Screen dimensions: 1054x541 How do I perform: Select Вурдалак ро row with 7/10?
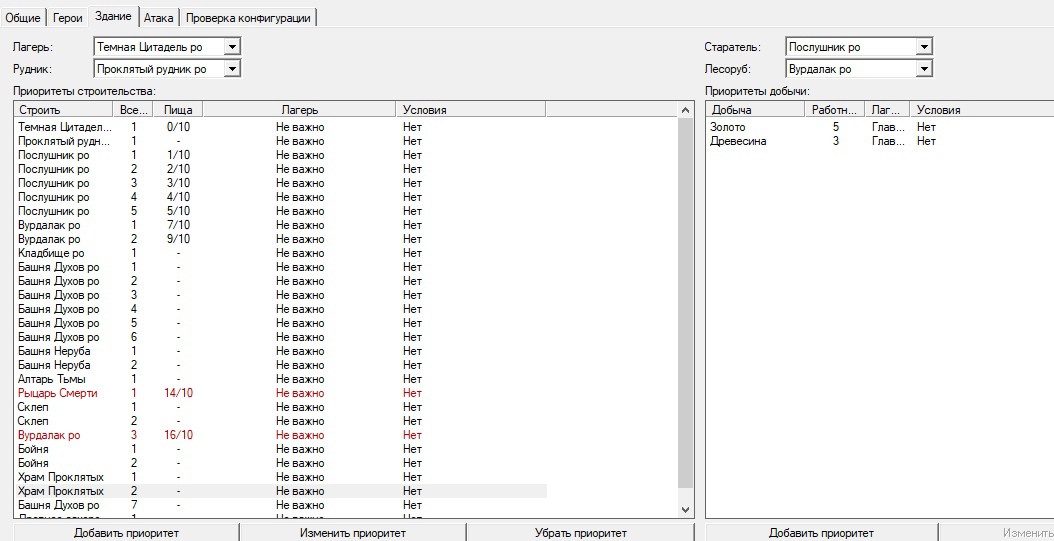(280, 225)
